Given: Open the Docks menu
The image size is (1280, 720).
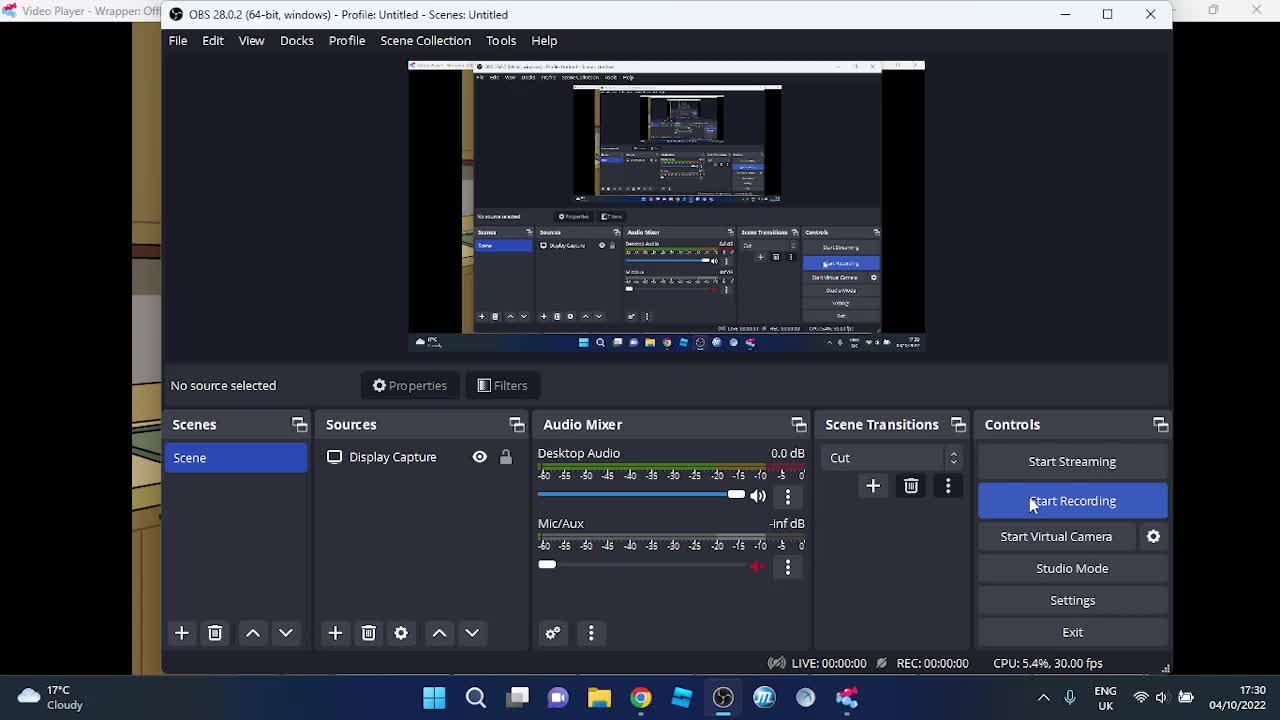Looking at the screenshot, I should click(x=297, y=41).
